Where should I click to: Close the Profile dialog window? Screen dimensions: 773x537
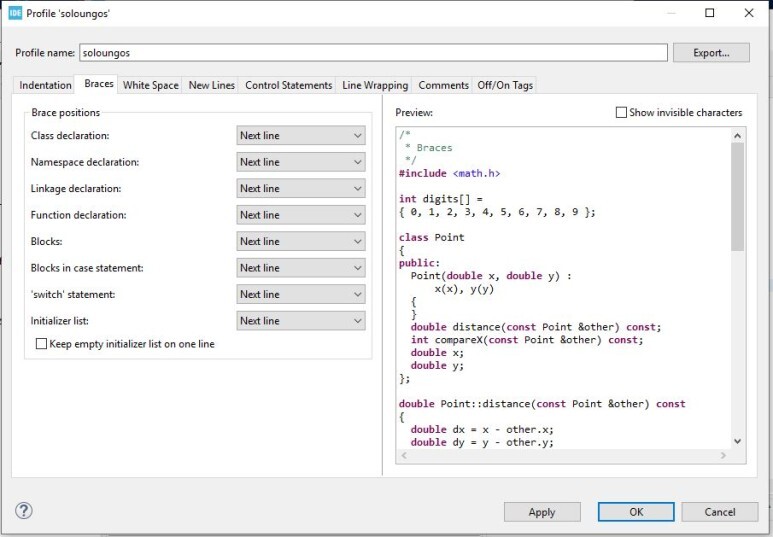(749, 13)
